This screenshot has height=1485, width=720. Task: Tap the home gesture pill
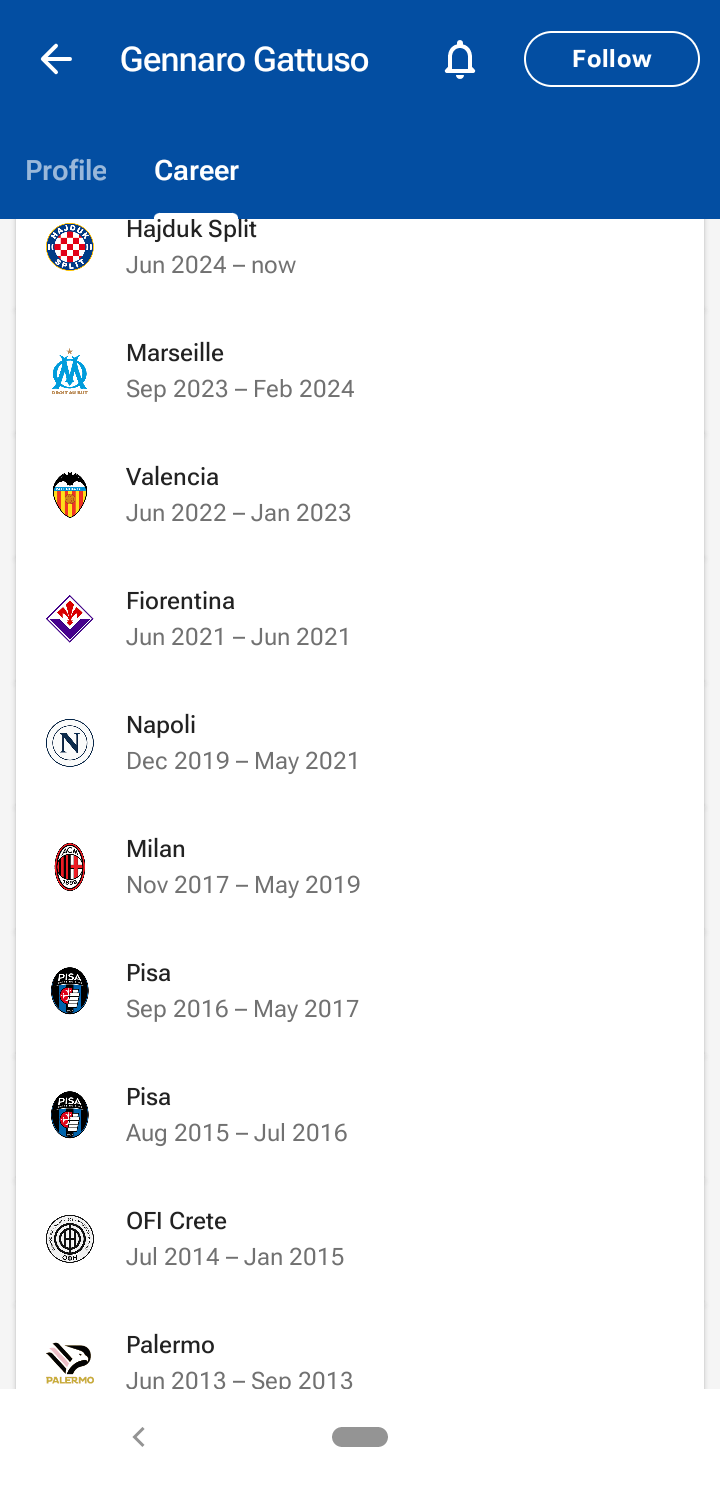360,1437
